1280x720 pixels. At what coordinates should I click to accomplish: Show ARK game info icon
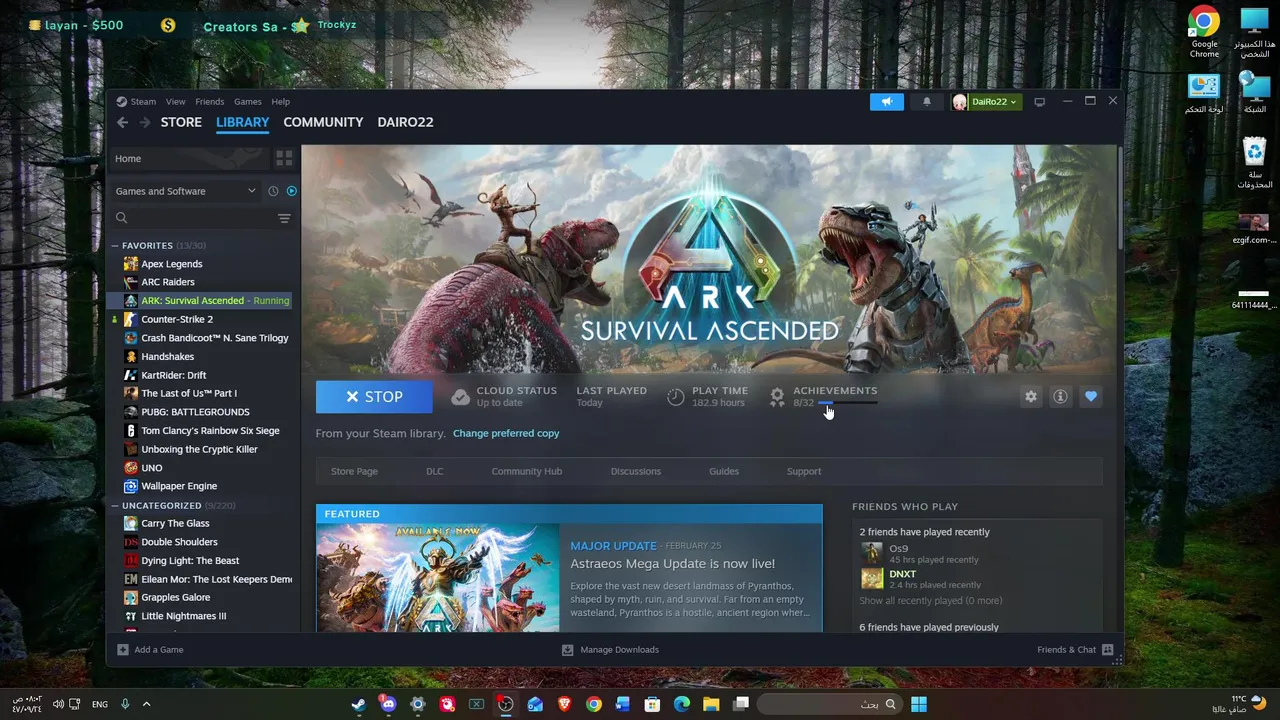coord(1060,397)
